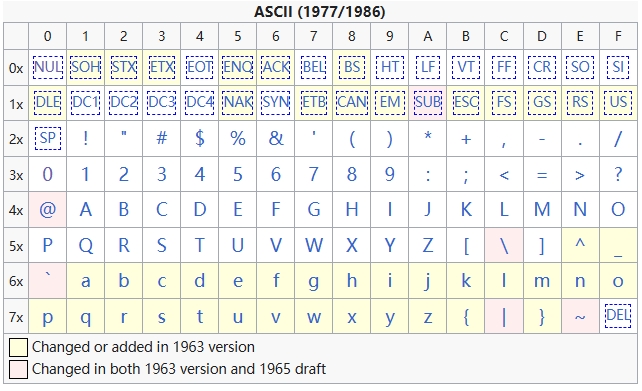
Task: Select the SP space character link
Action: click(x=47, y=138)
